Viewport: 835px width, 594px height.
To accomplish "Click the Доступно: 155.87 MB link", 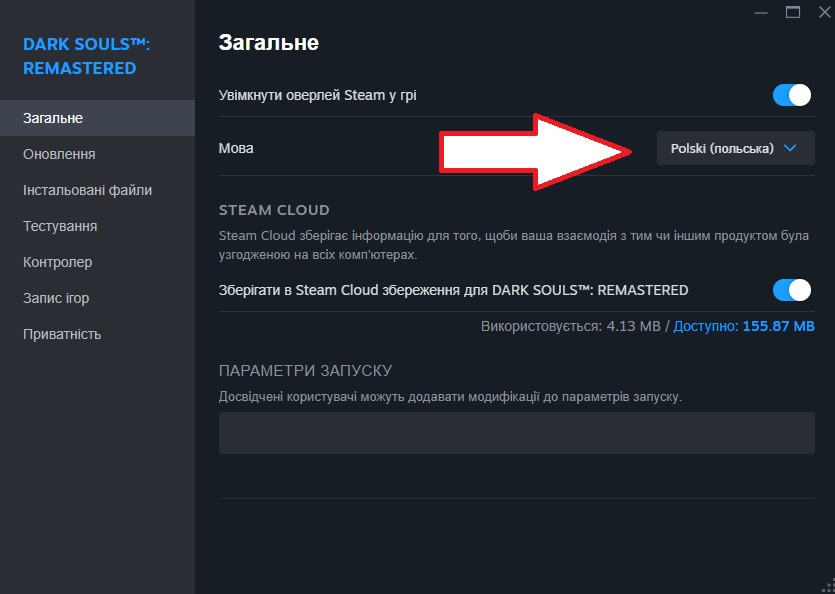I will pos(744,326).
